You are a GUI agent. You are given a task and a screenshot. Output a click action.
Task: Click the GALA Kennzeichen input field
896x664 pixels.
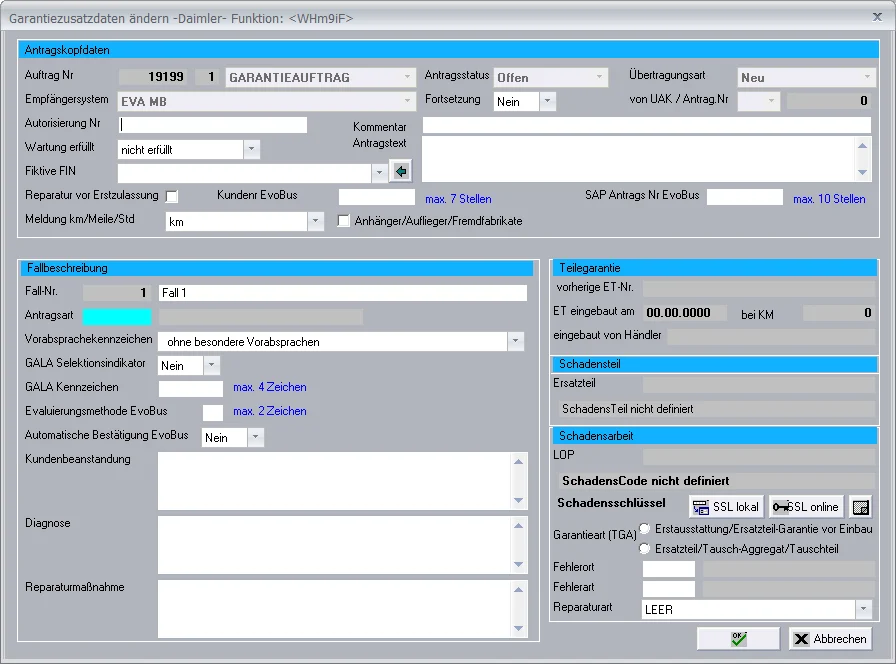(191, 389)
